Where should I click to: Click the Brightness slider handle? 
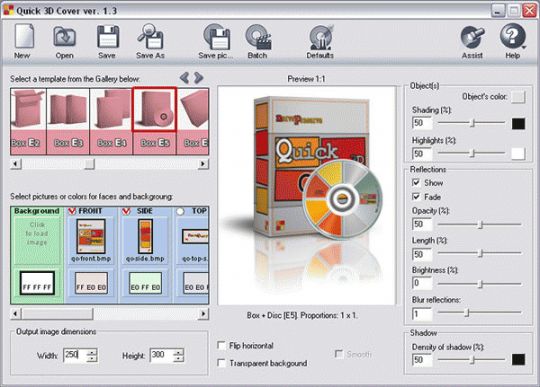click(x=481, y=284)
